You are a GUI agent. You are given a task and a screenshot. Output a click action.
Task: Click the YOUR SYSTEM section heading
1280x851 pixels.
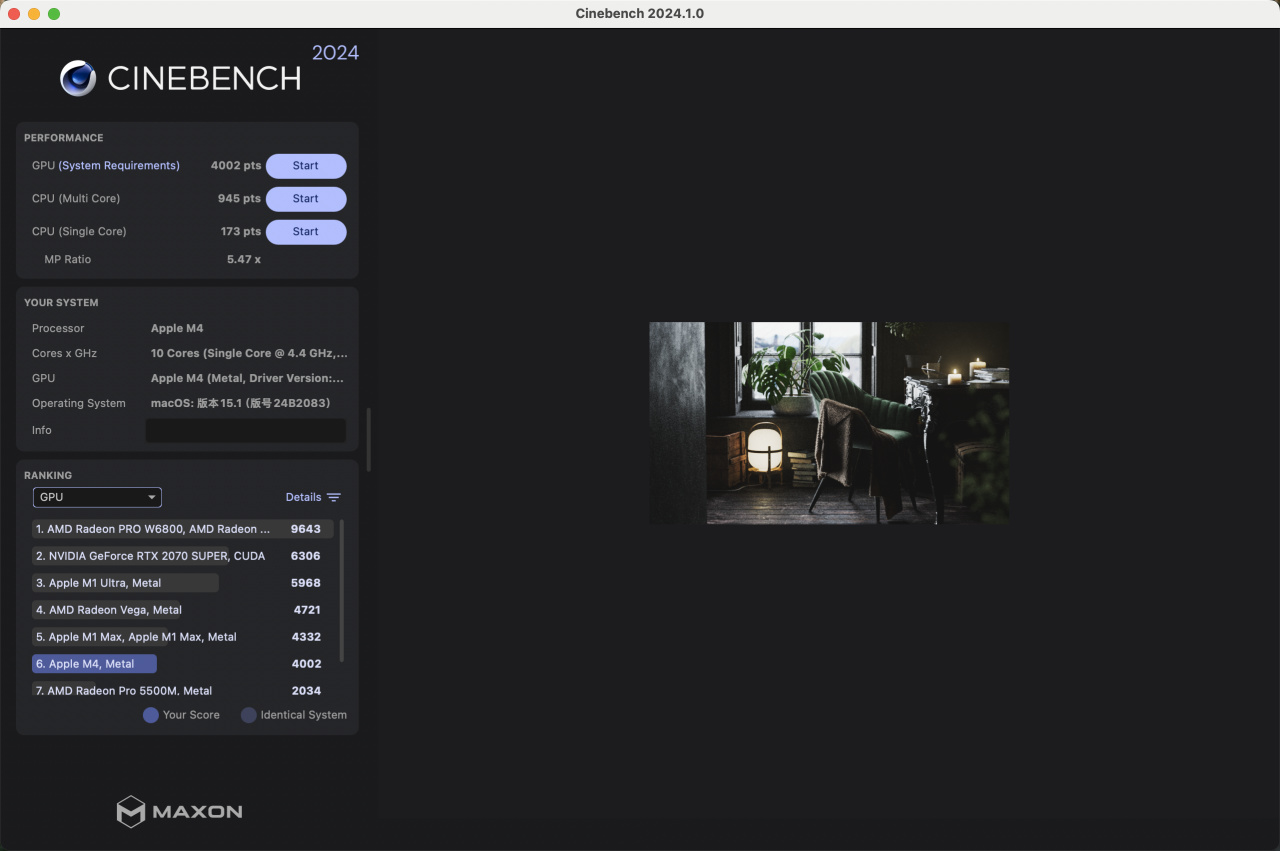pyautogui.click(x=61, y=303)
